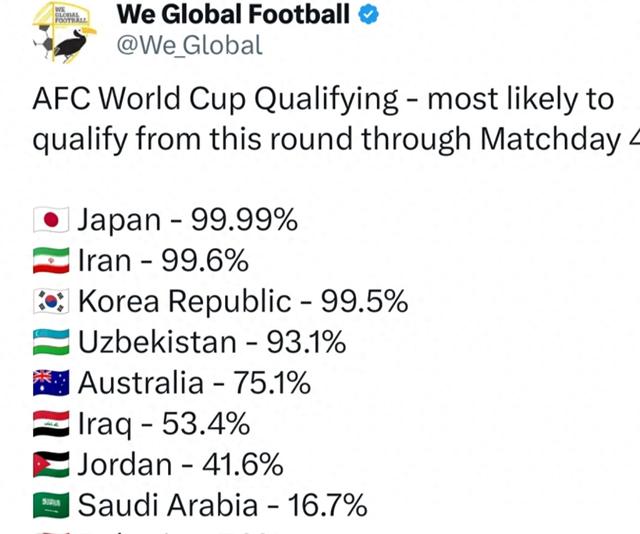640x534 pixels.
Task: Click the Australia flag emoji
Action: point(51,383)
